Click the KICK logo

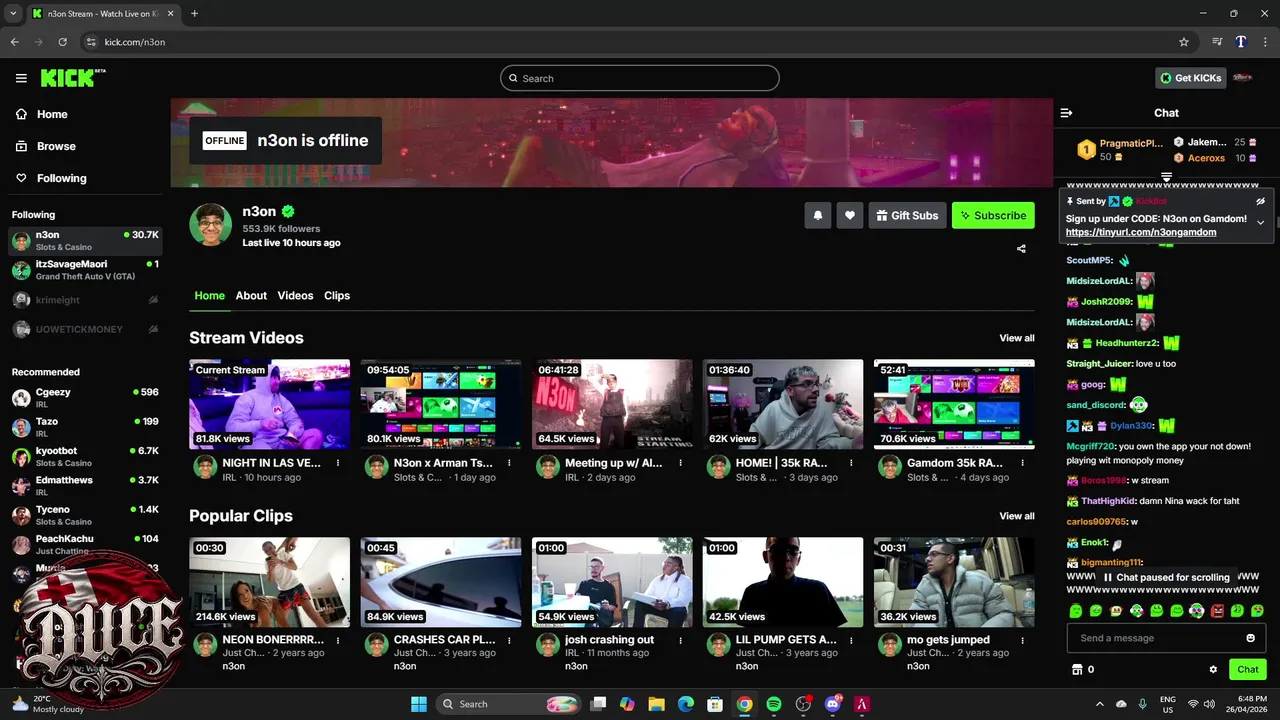click(72, 78)
